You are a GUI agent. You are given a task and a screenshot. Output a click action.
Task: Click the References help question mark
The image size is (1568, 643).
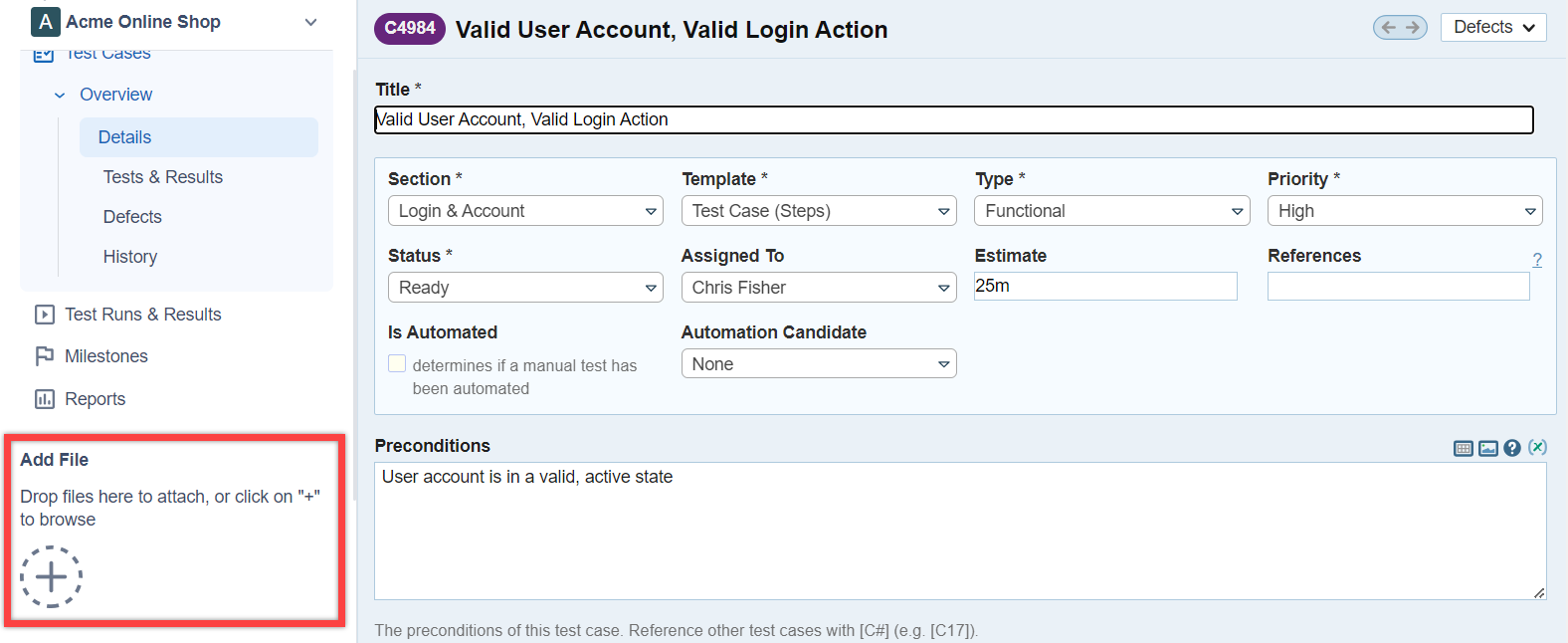pos(1537,260)
